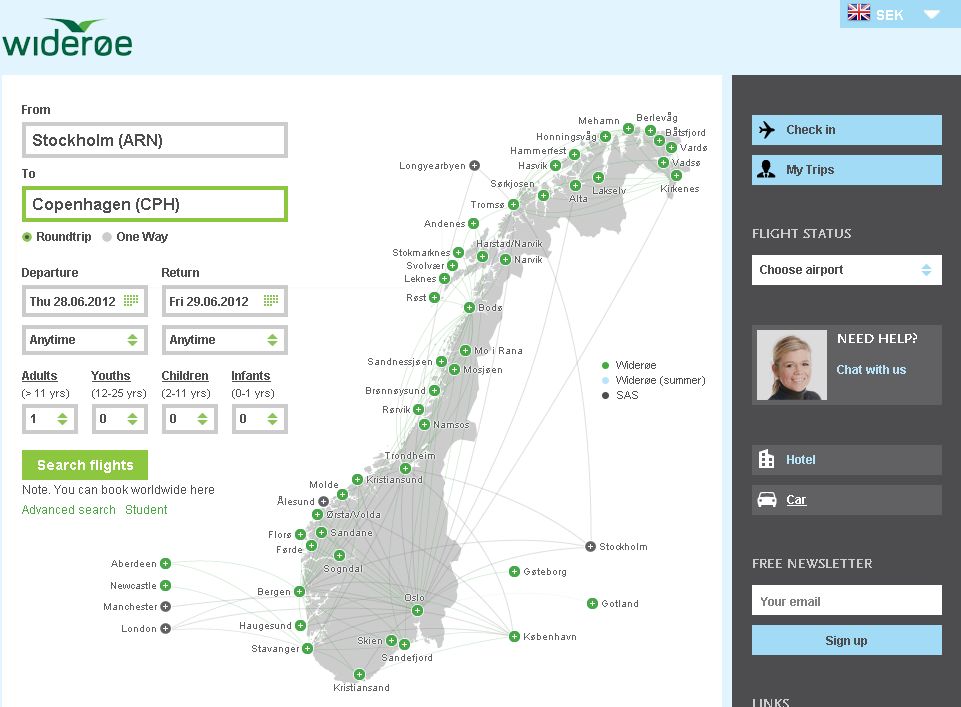Image resolution: width=961 pixels, height=707 pixels.
Task: Open the Advanced search link
Action: (69, 510)
